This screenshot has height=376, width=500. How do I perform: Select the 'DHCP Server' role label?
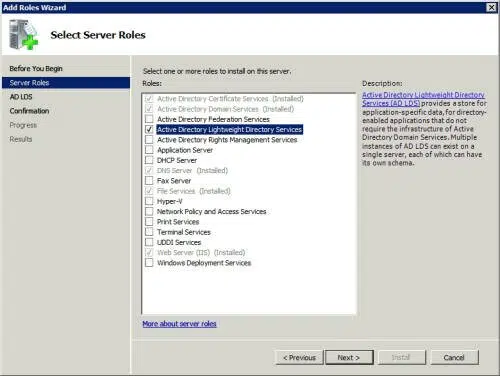click(177, 160)
